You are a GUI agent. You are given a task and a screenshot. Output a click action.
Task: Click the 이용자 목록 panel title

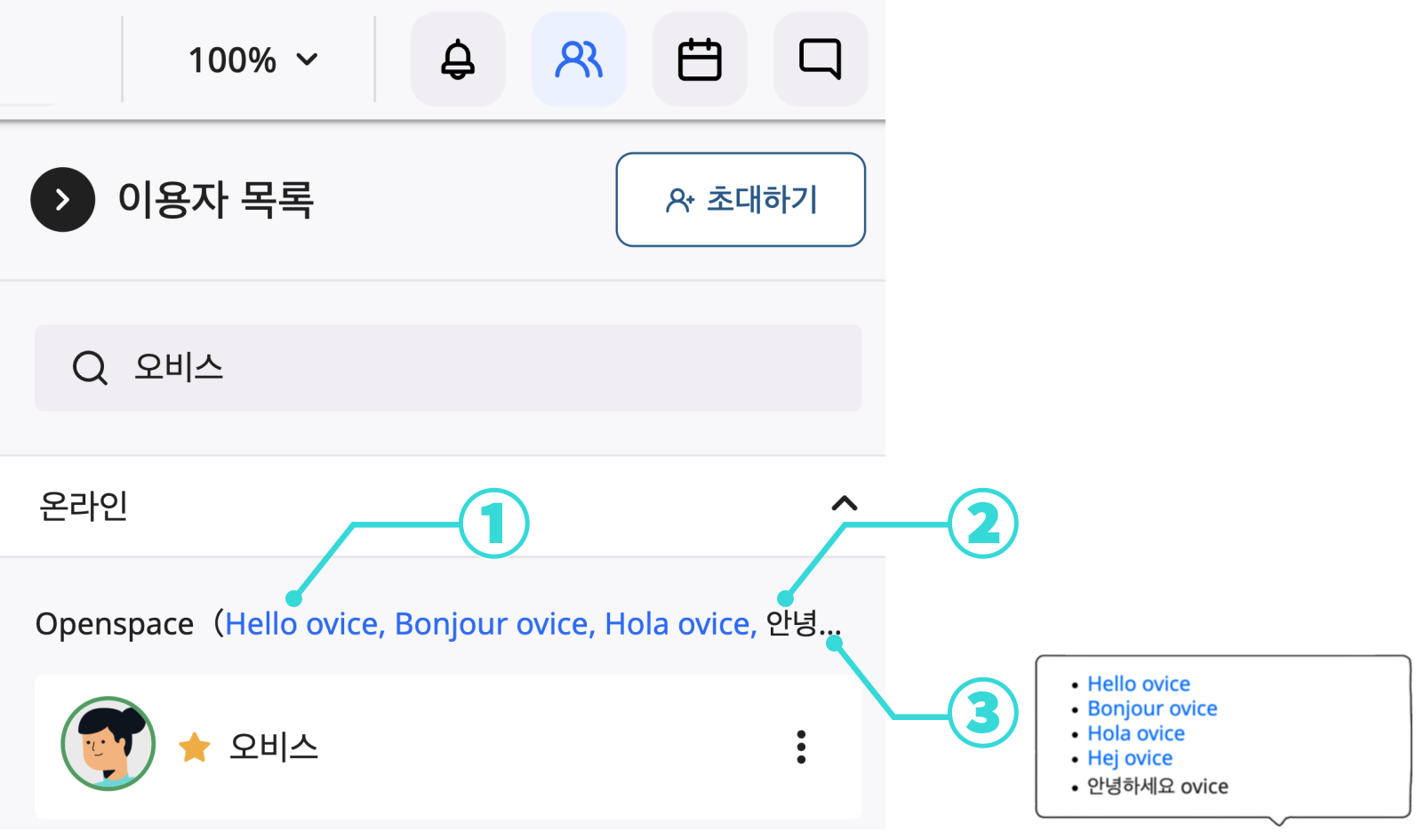(x=216, y=199)
